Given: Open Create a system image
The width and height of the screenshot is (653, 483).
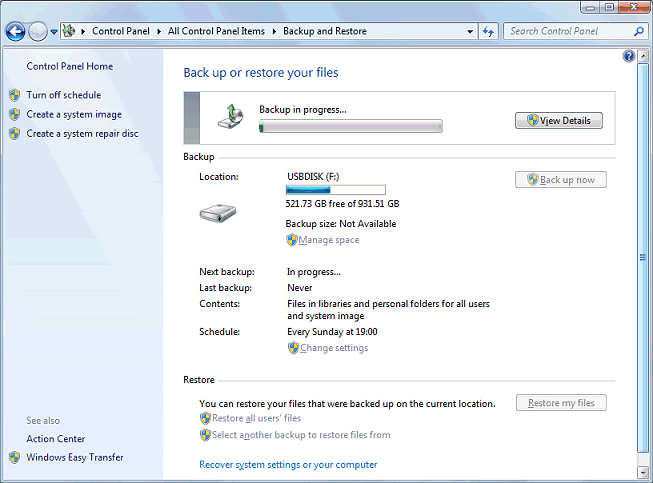Looking at the screenshot, I should (74, 114).
